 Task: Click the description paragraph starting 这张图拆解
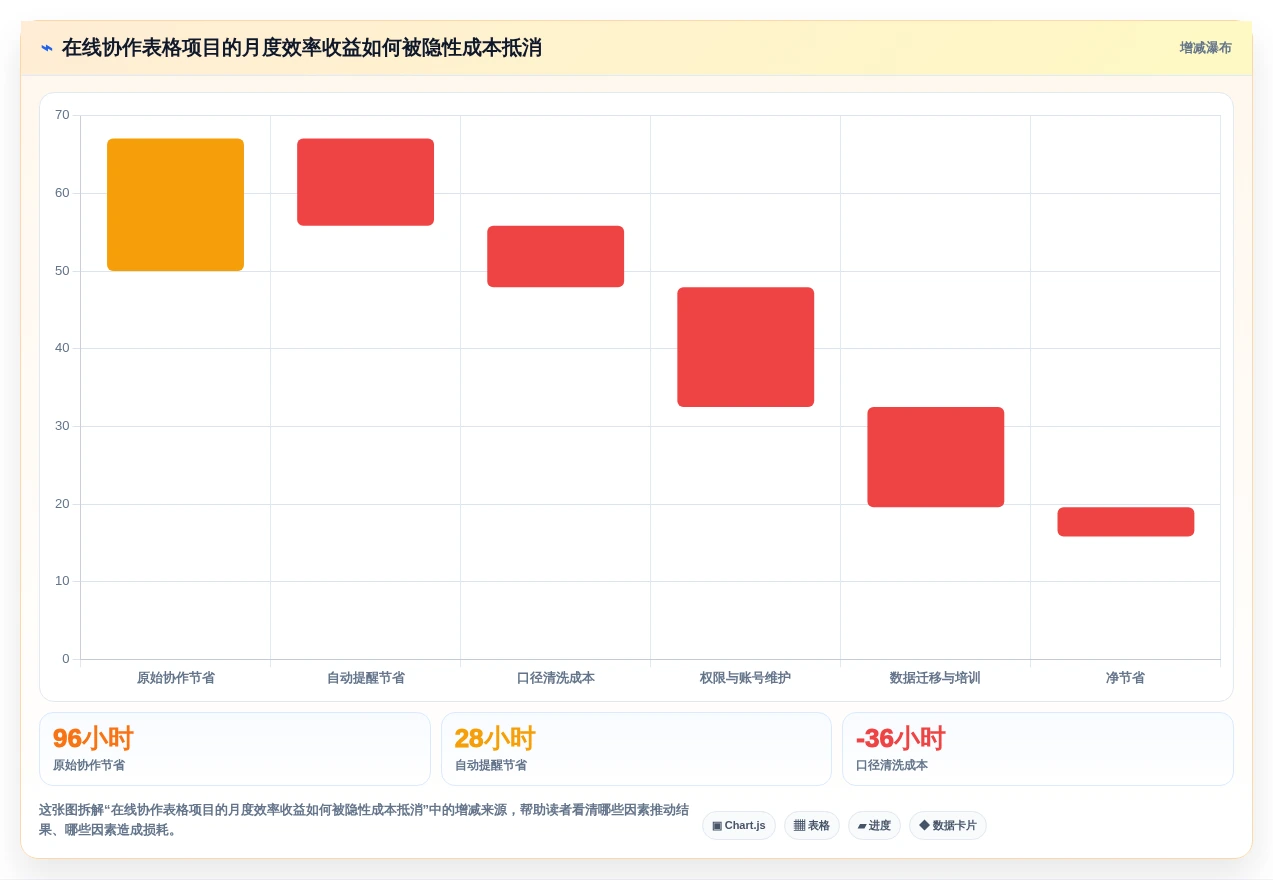pos(364,820)
